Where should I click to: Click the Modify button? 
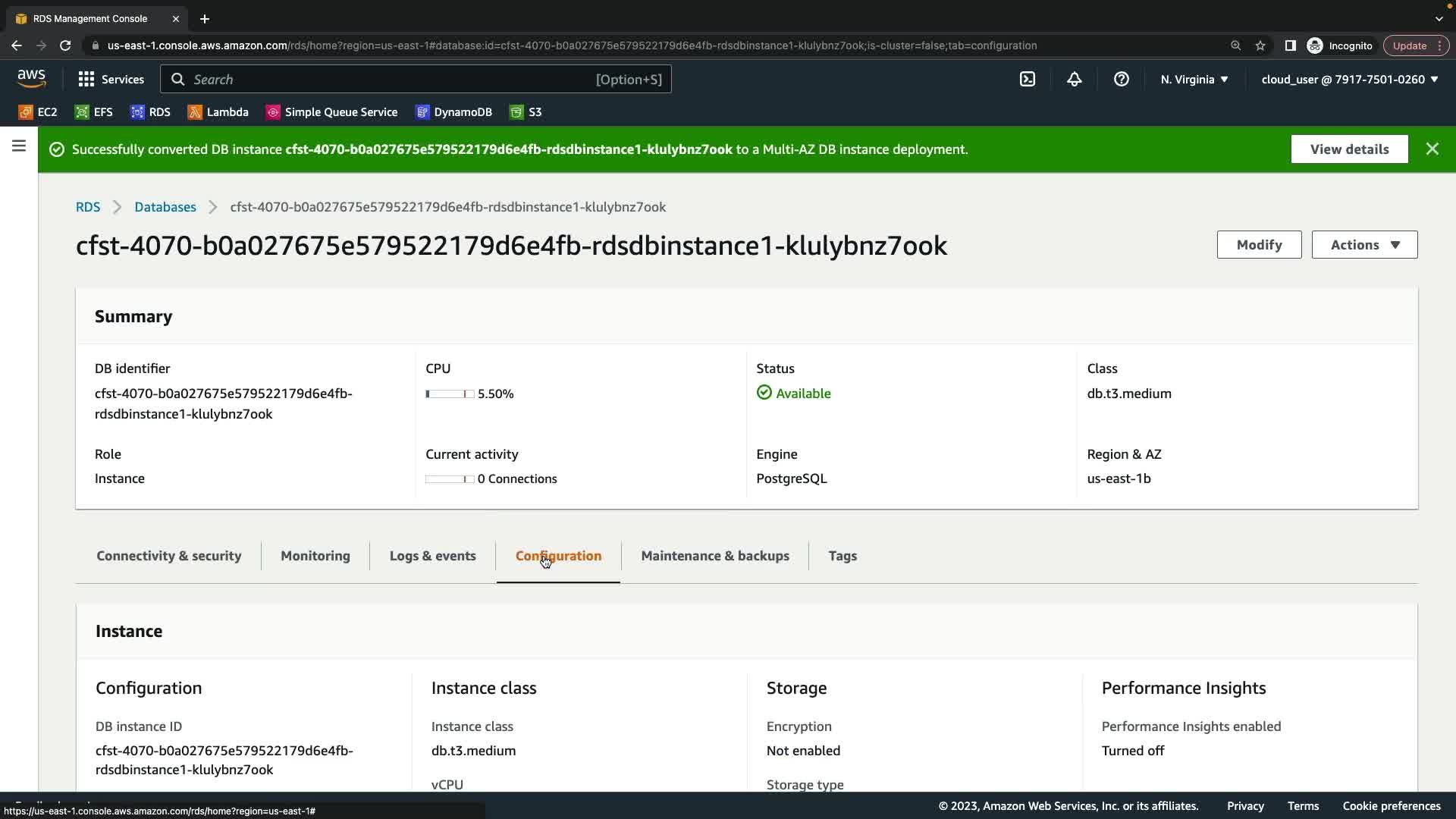pos(1259,245)
